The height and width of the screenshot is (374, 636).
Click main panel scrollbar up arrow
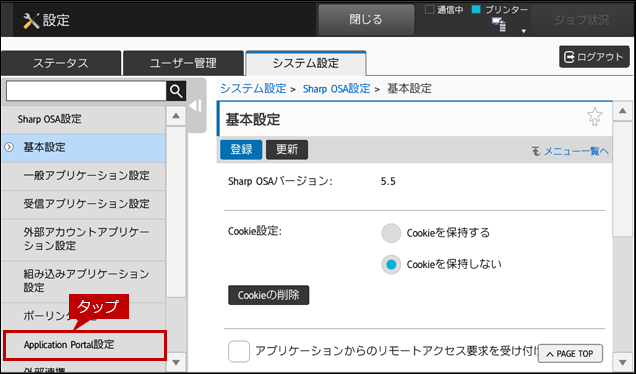pos(623,111)
